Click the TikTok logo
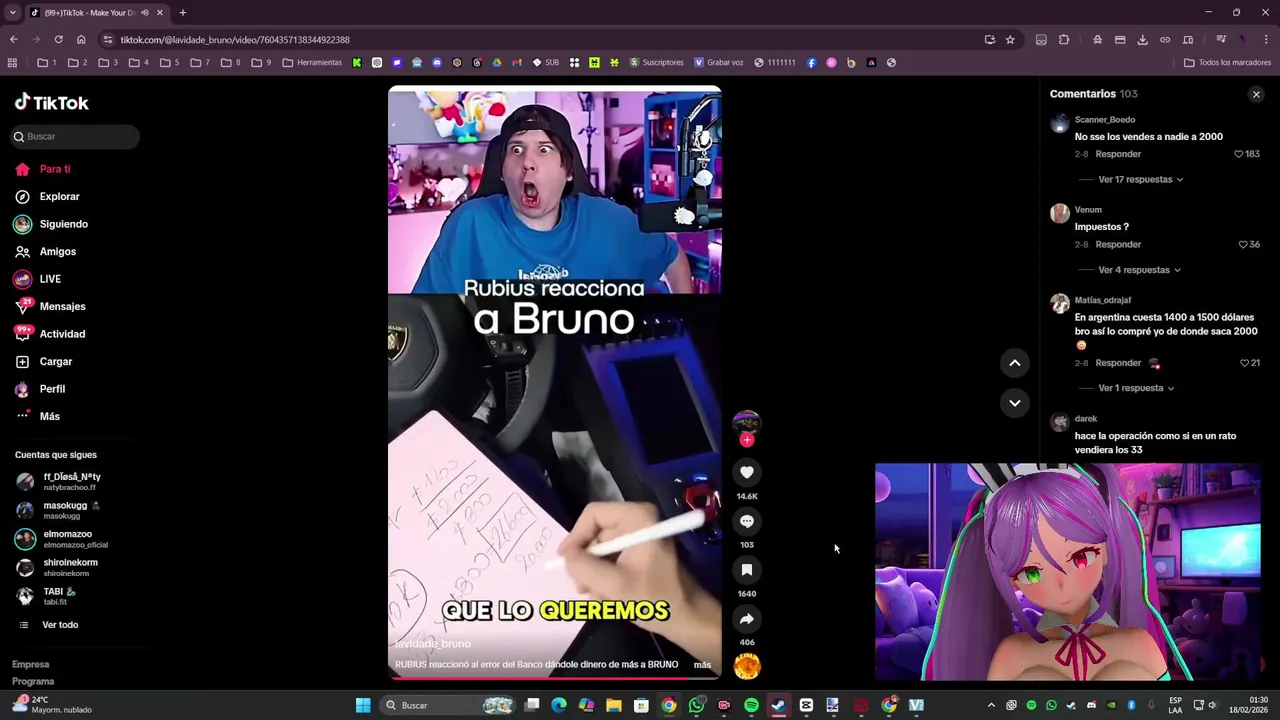Image resolution: width=1280 pixels, height=720 pixels. point(52,102)
